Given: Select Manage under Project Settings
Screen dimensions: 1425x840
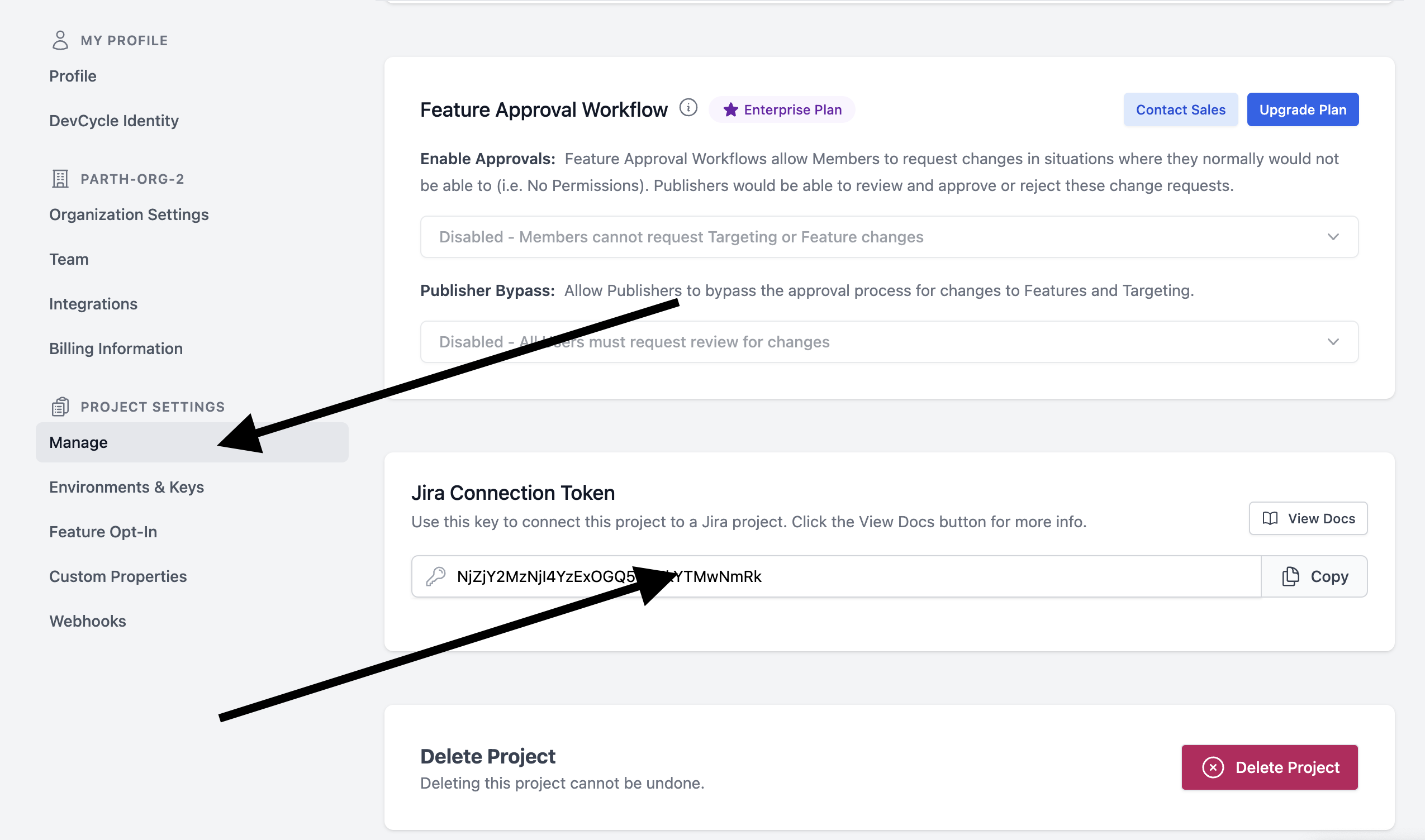Looking at the screenshot, I should [x=78, y=442].
